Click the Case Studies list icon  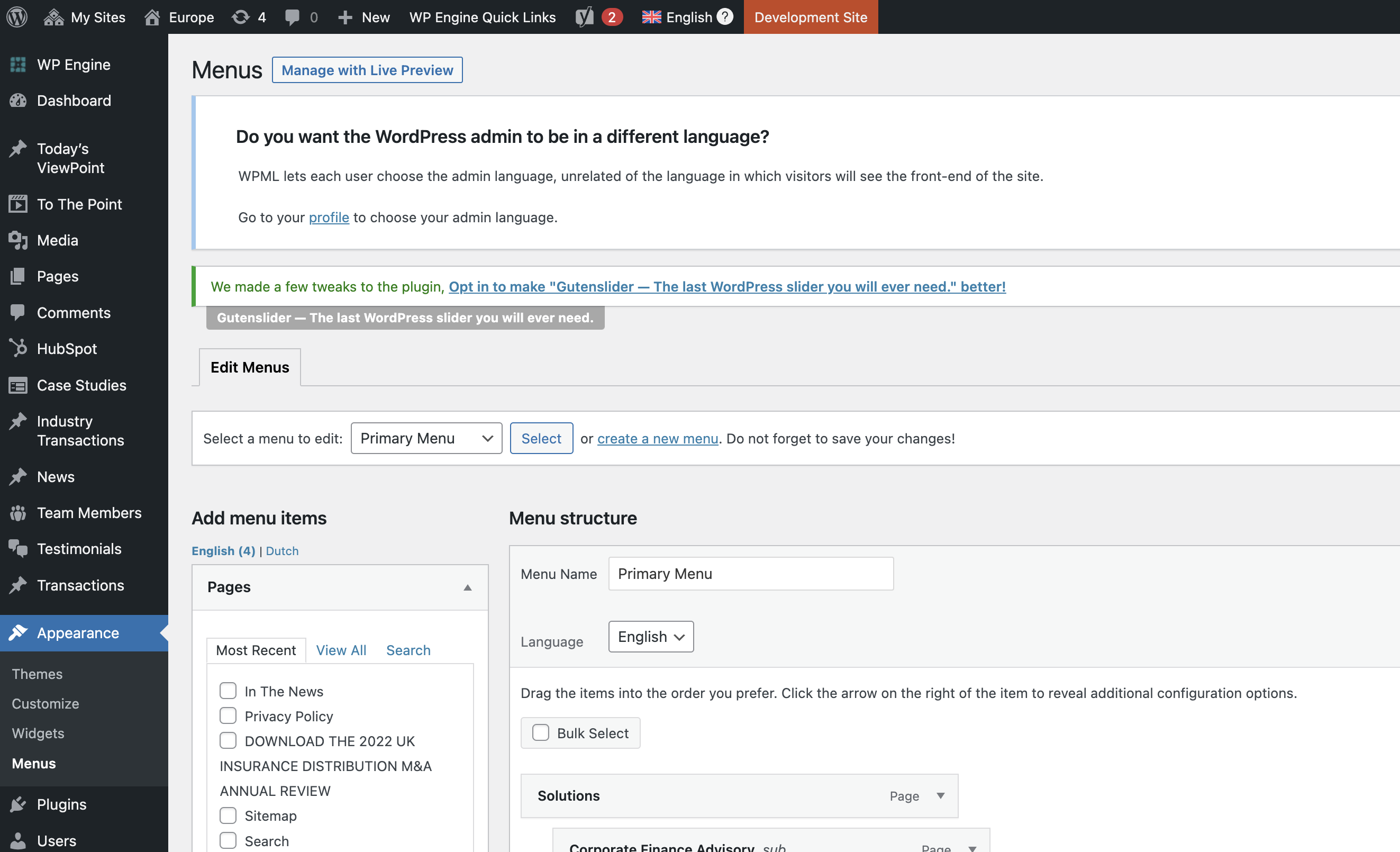tap(17, 385)
